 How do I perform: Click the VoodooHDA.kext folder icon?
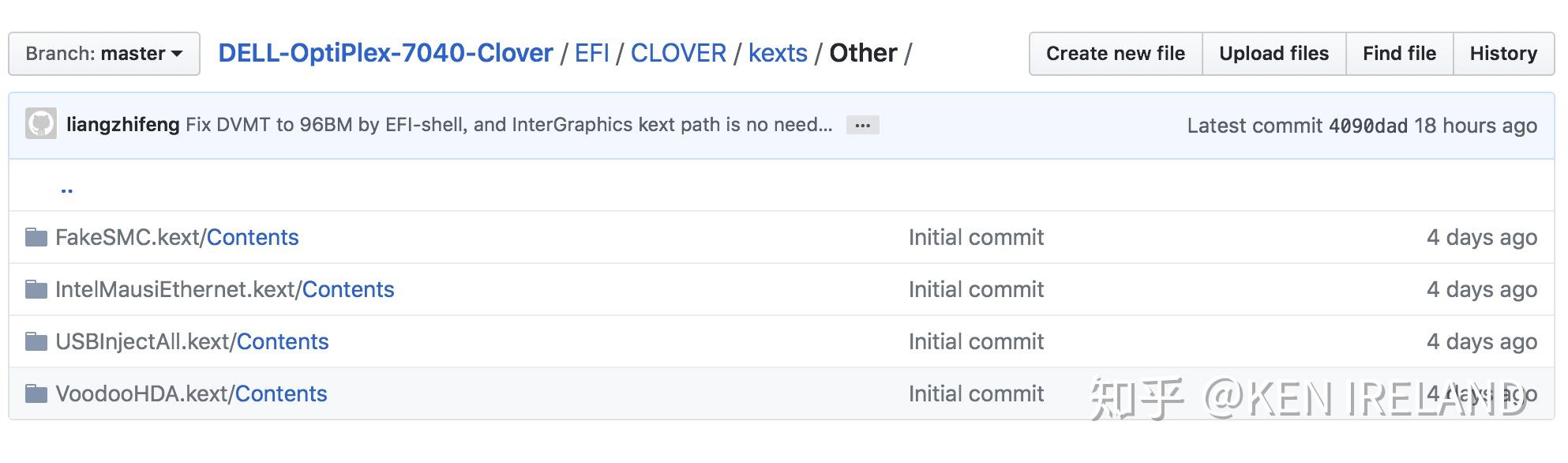pyautogui.click(x=36, y=393)
